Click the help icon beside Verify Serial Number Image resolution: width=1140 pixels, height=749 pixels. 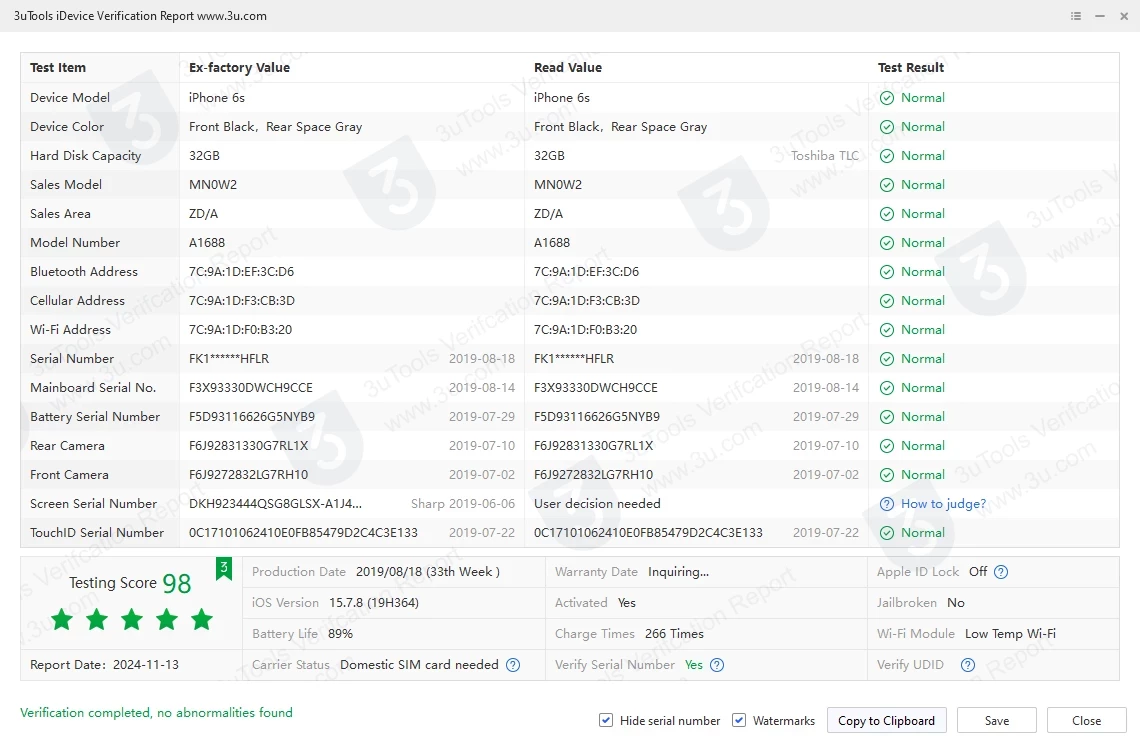pyautogui.click(x=717, y=665)
